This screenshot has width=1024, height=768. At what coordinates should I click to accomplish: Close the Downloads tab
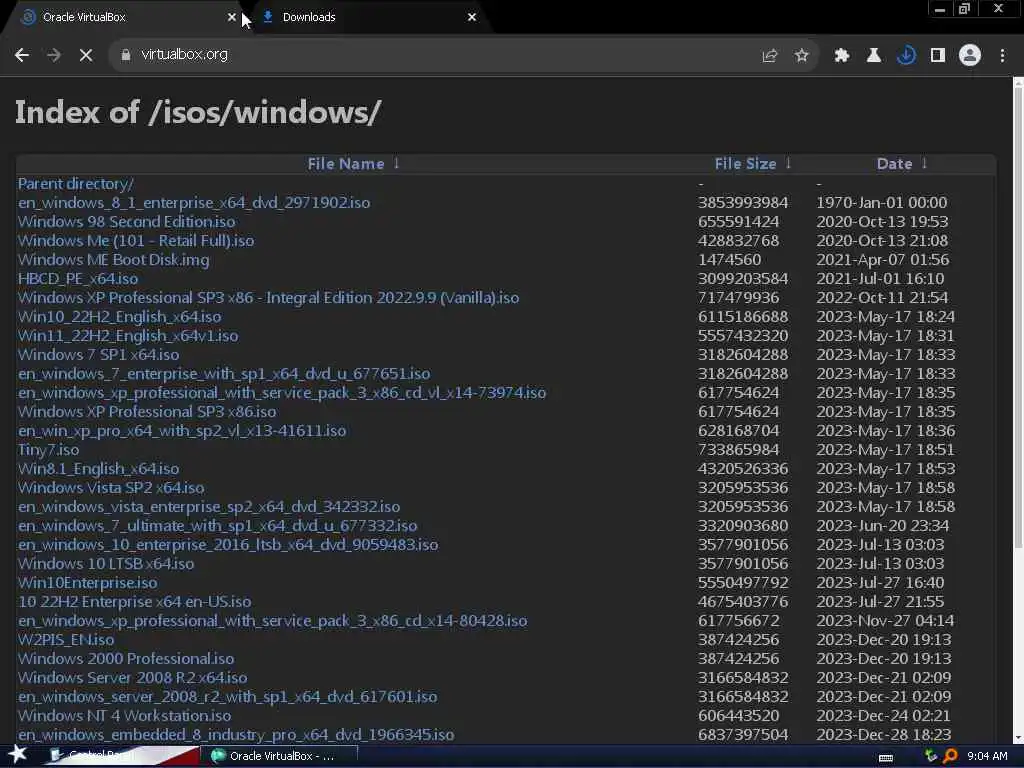pos(472,17)
